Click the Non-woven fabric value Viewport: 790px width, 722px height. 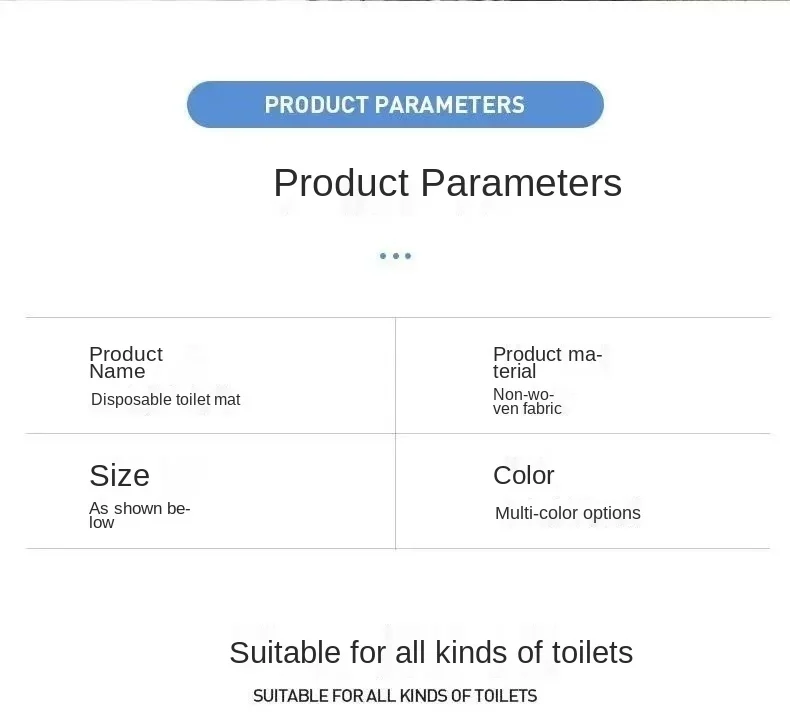pos(526,401)
